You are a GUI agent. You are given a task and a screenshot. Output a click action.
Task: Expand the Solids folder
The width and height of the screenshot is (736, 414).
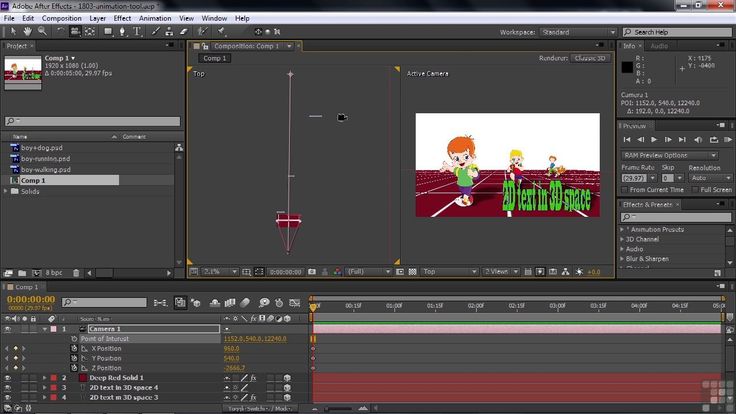(x=6, y=192)
